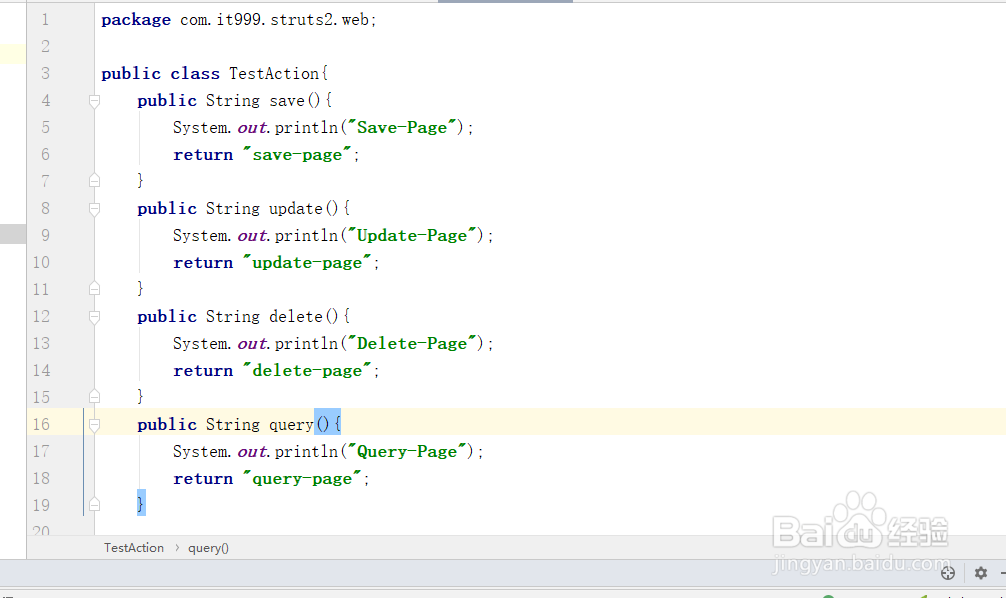Click the TestAction class name in the declaration
The height and width of the screenshot is (598, 1006).
(274, 74)
